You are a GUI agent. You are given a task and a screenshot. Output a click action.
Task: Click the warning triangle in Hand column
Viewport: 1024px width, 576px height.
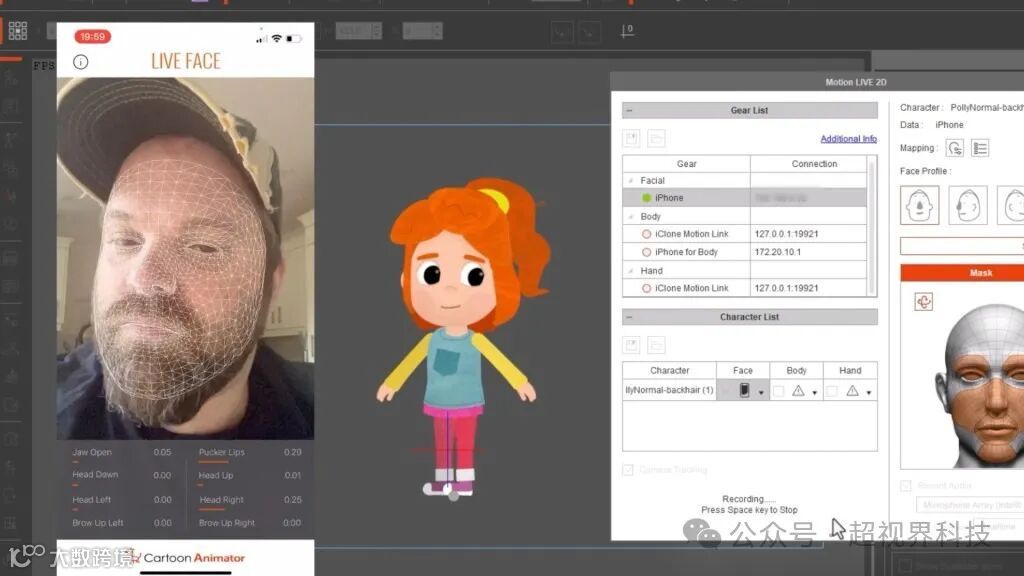[852, 391]
